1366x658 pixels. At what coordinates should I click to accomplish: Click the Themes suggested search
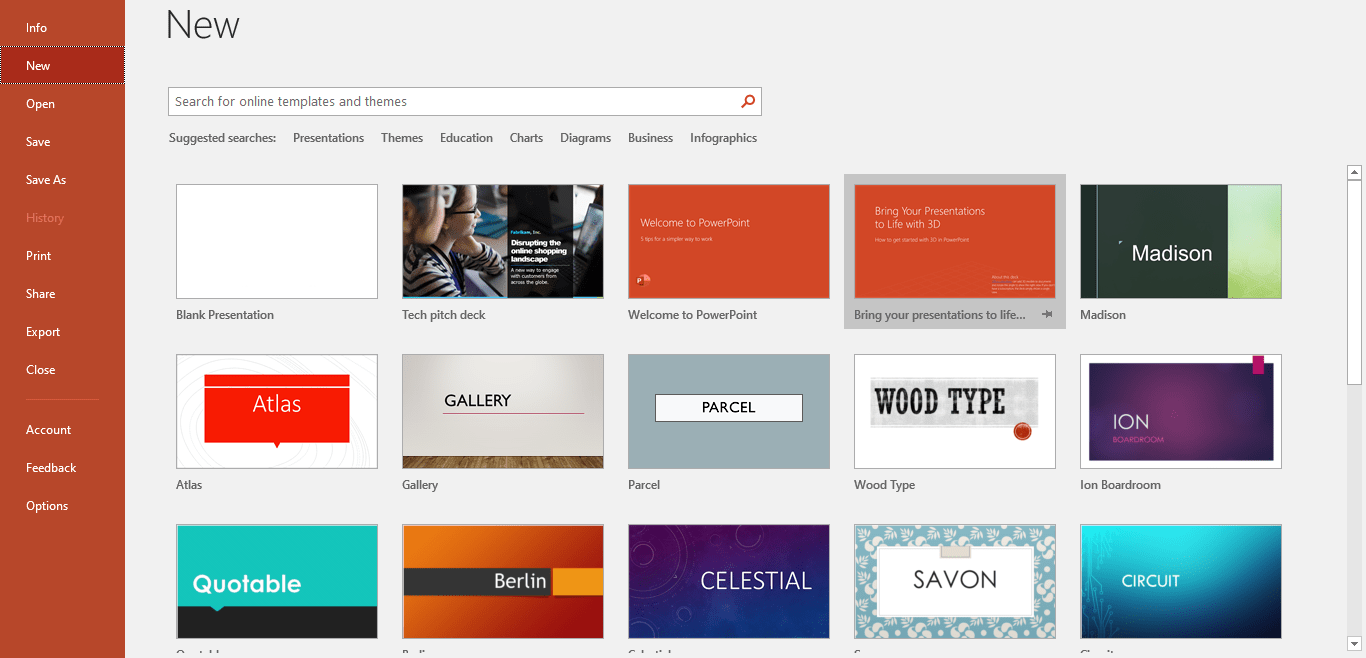402,138
